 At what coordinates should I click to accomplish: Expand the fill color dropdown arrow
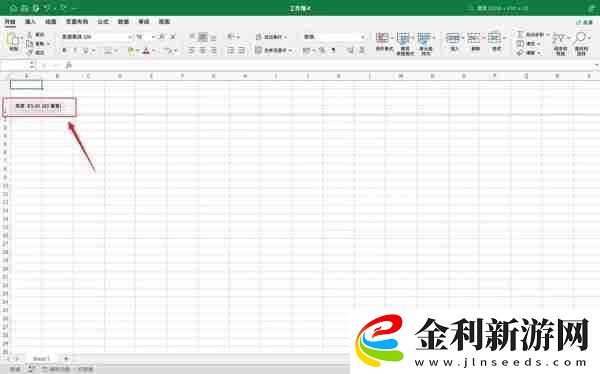(137, 51)
